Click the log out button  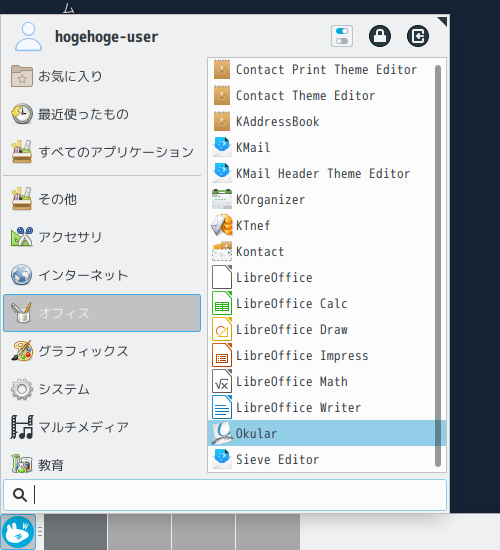click(418, 36)
